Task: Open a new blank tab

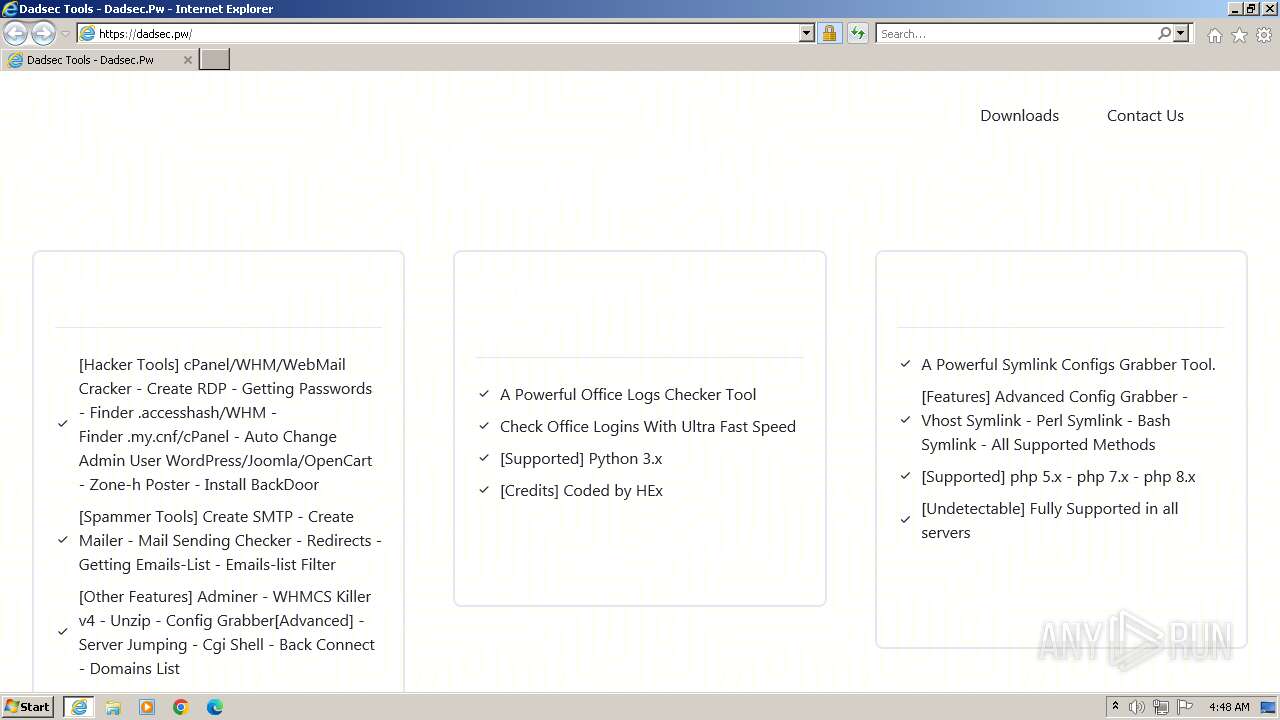Action: [215, 60]
